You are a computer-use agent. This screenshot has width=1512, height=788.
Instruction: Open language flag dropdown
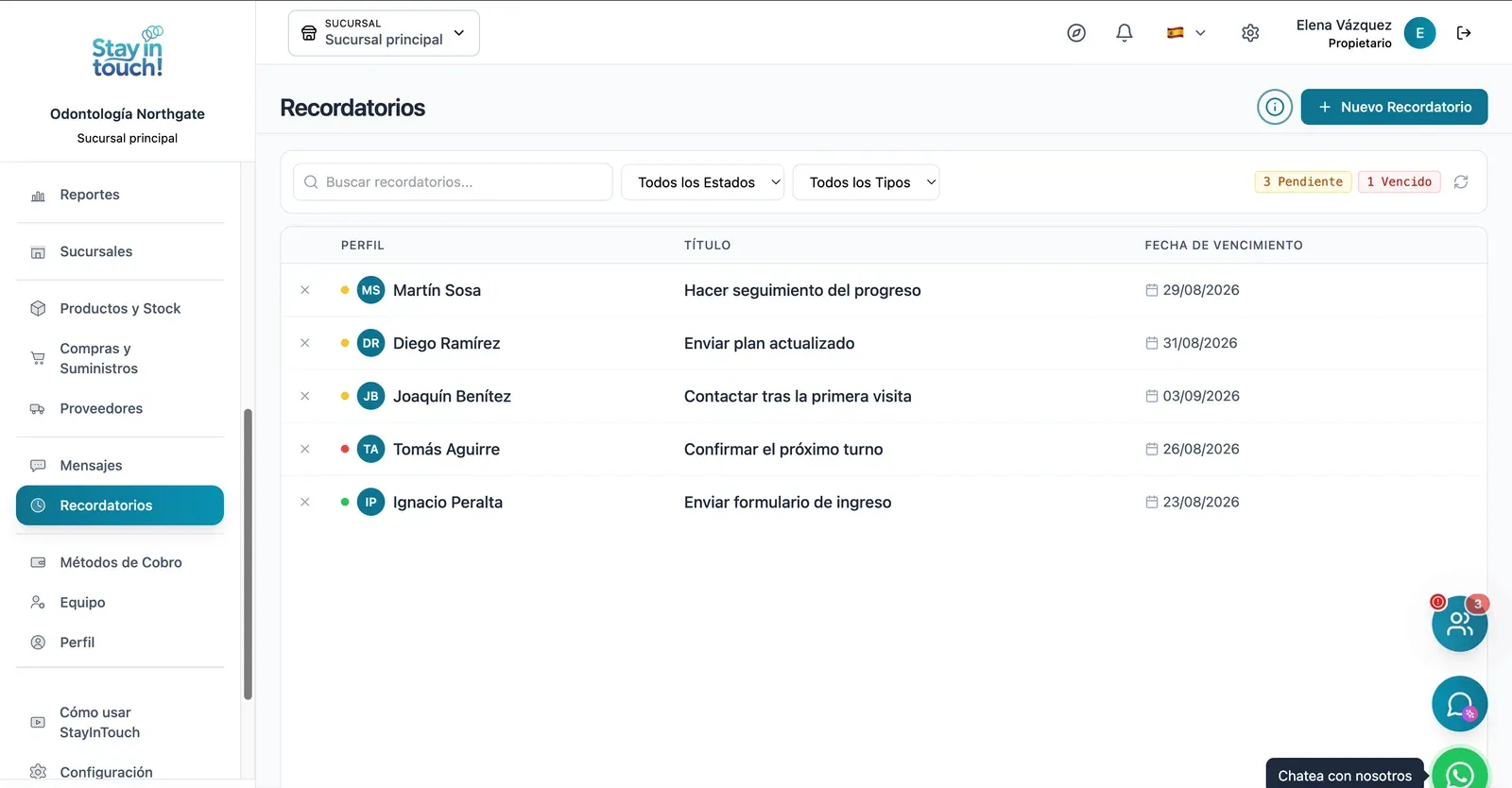coord(1186,33)
